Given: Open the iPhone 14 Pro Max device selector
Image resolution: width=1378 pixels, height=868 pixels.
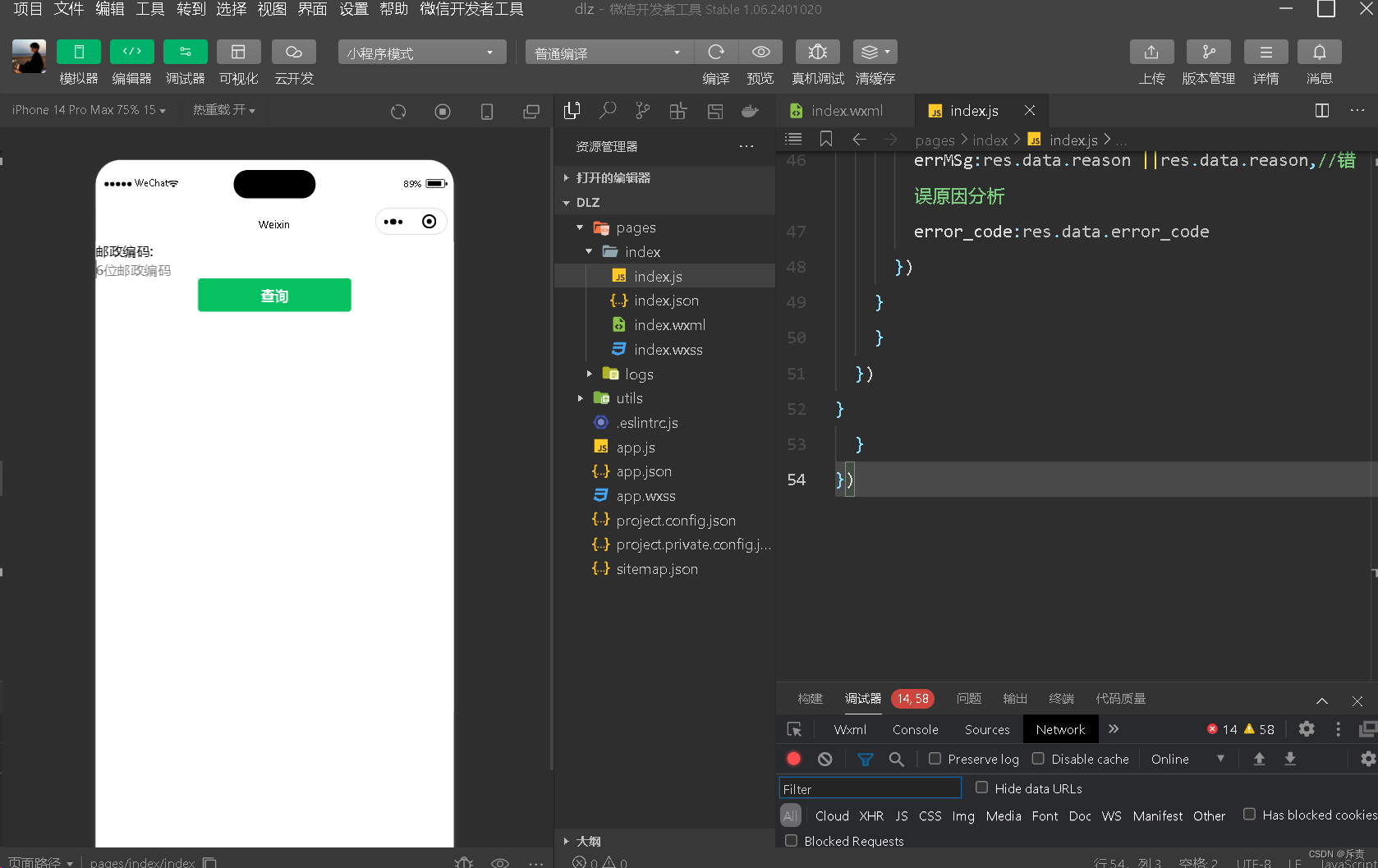Looking at the screenshot, I should click(x=86, y=109).
